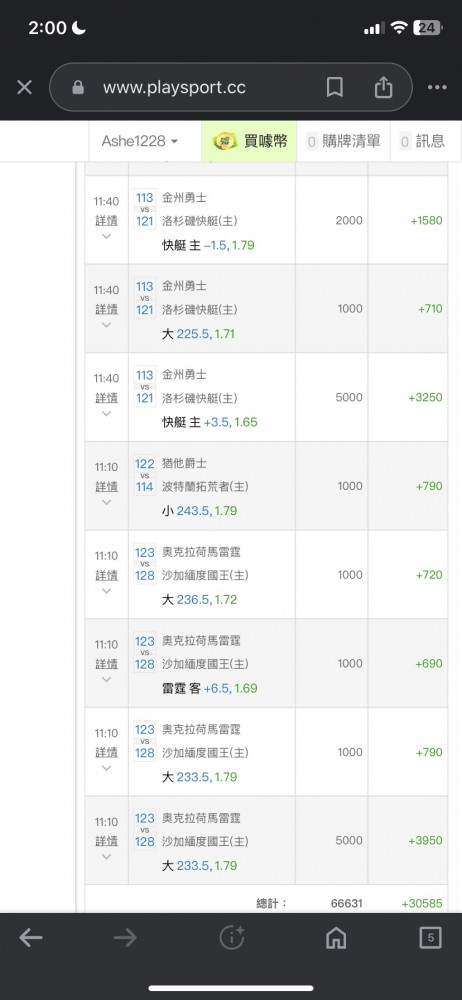Tap the 買噱幣 button
The width and height of the screenshot is (462, 1000).
click(249, 141)
